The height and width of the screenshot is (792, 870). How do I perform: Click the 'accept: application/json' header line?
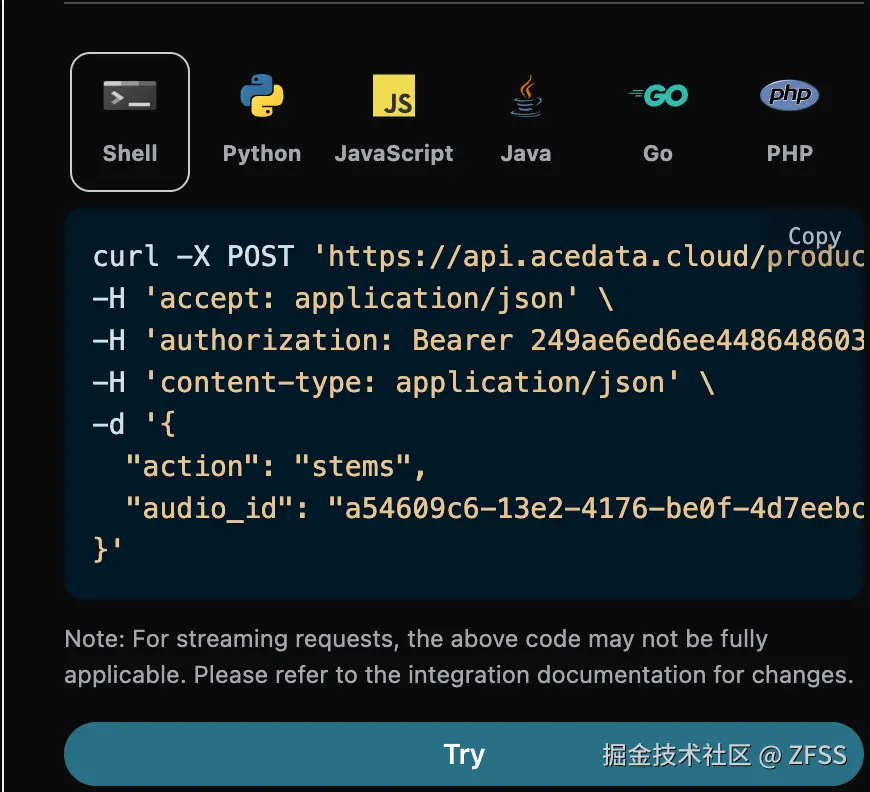[353, 299]
